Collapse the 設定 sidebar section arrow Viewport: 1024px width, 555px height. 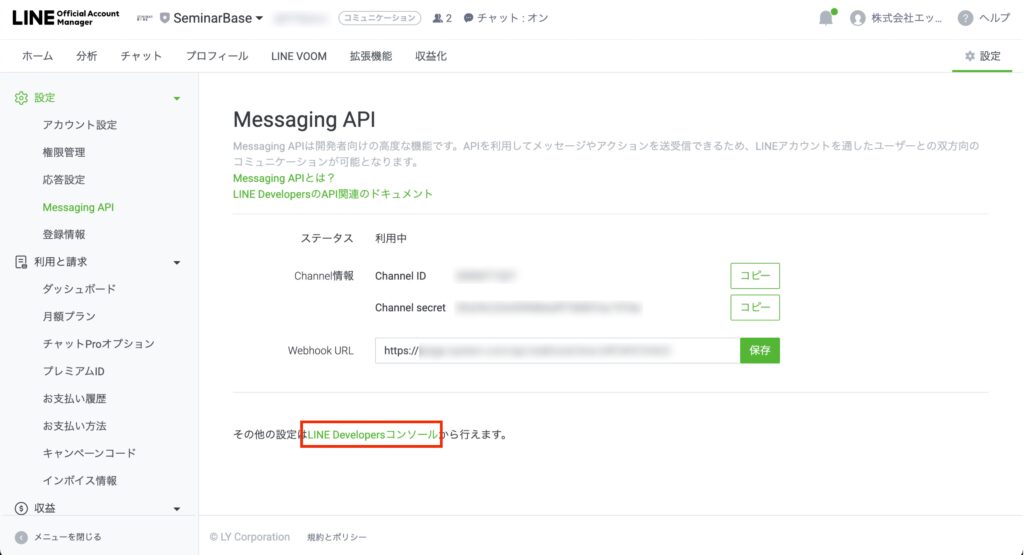[x=177, y=98]
